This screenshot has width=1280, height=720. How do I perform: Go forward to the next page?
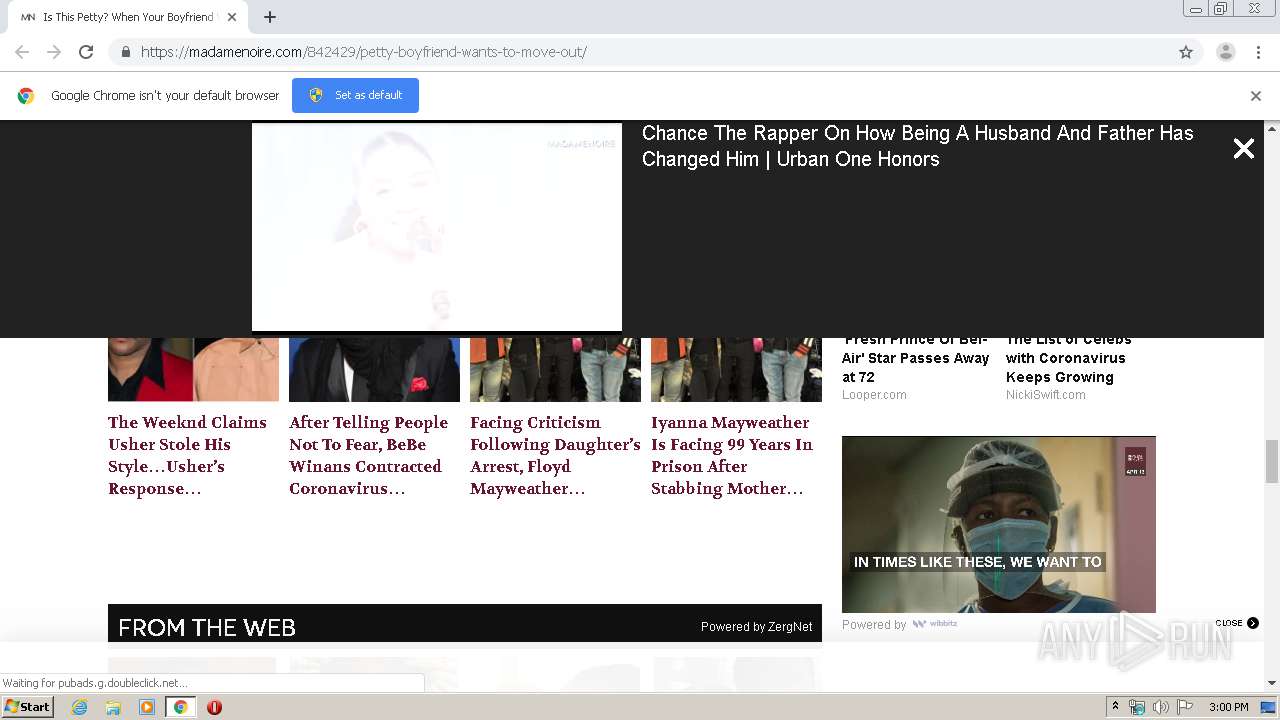(54, 52)
